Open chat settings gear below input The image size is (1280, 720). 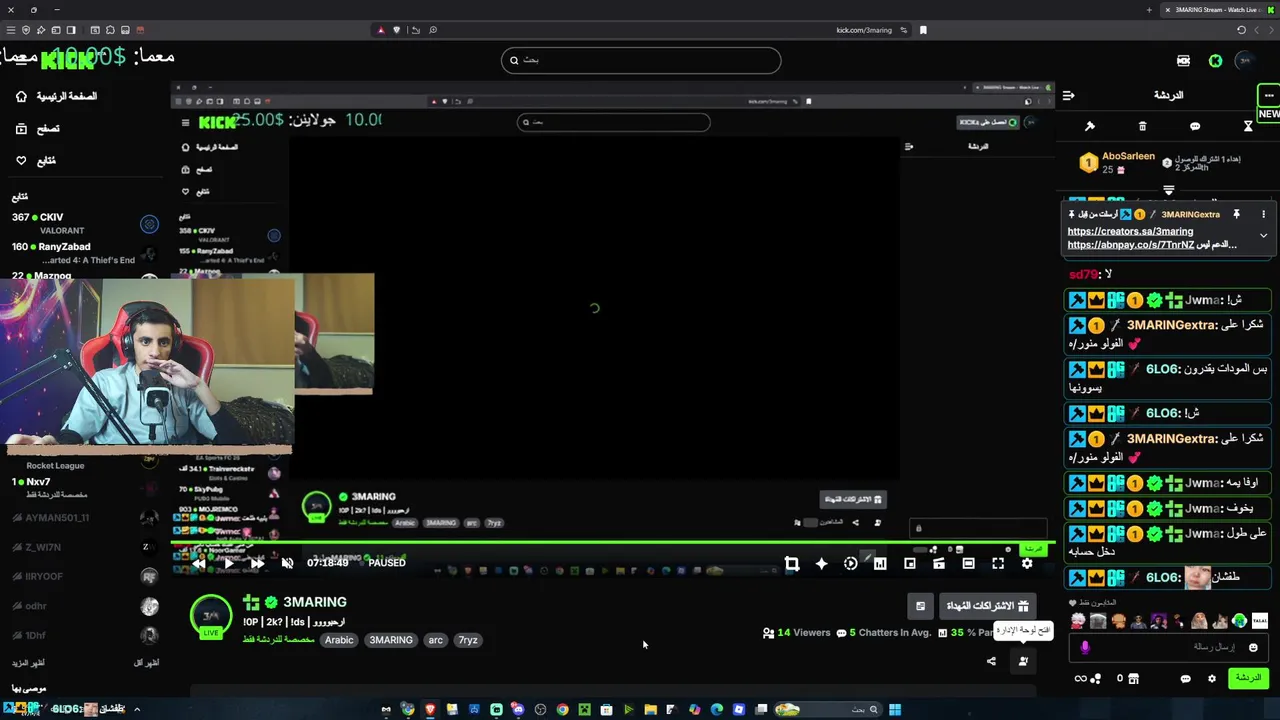point(1212,679)
